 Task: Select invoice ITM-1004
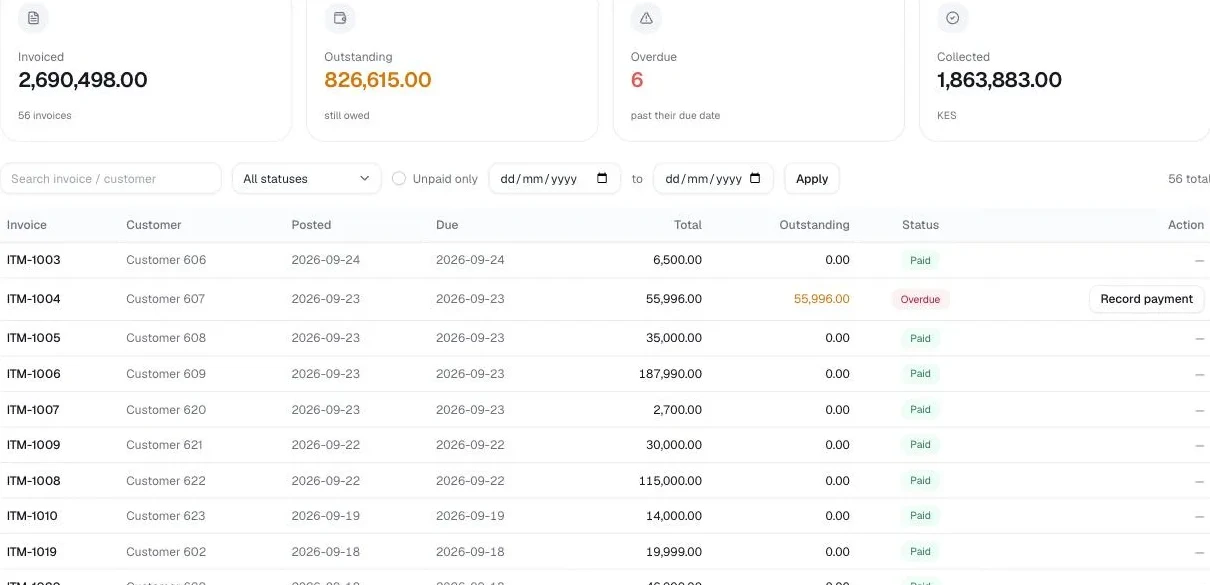coord(34,299)
